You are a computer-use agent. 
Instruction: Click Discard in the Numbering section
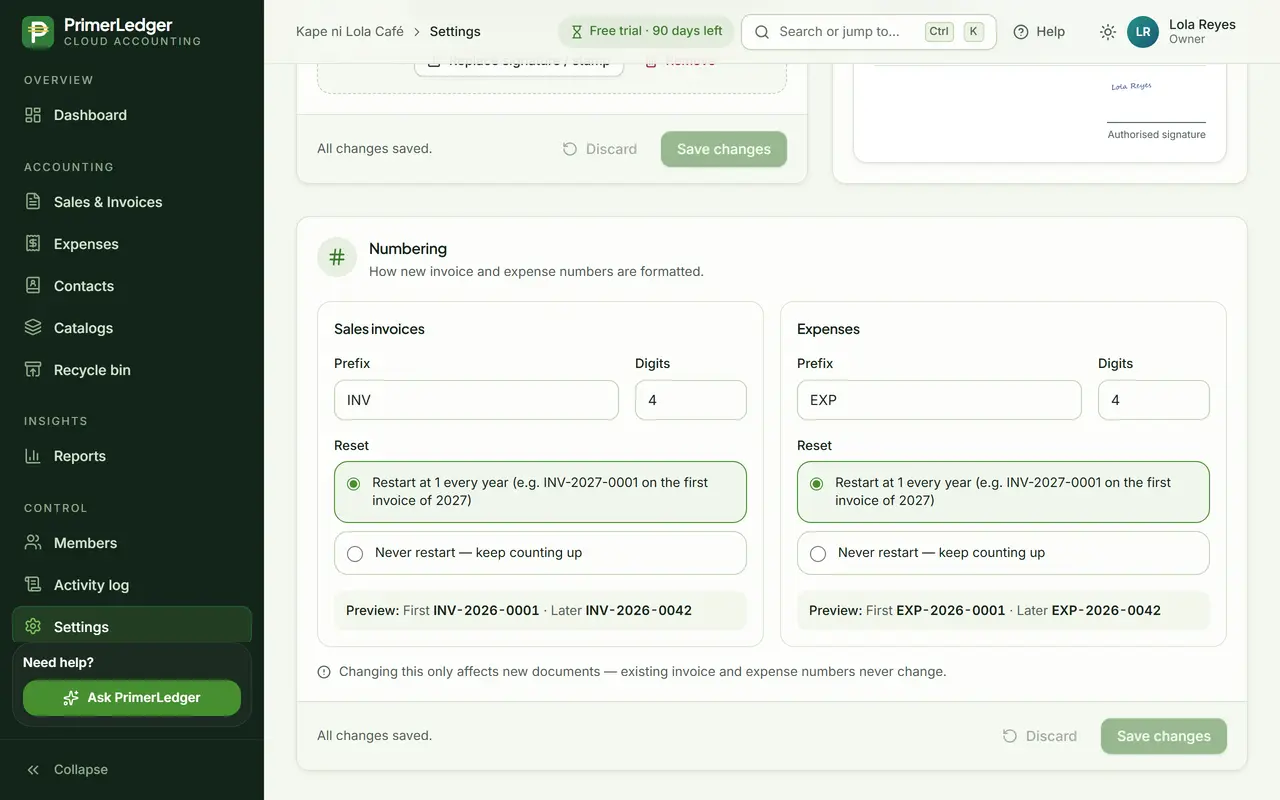pyautogui.click(x=1039, y=736)
